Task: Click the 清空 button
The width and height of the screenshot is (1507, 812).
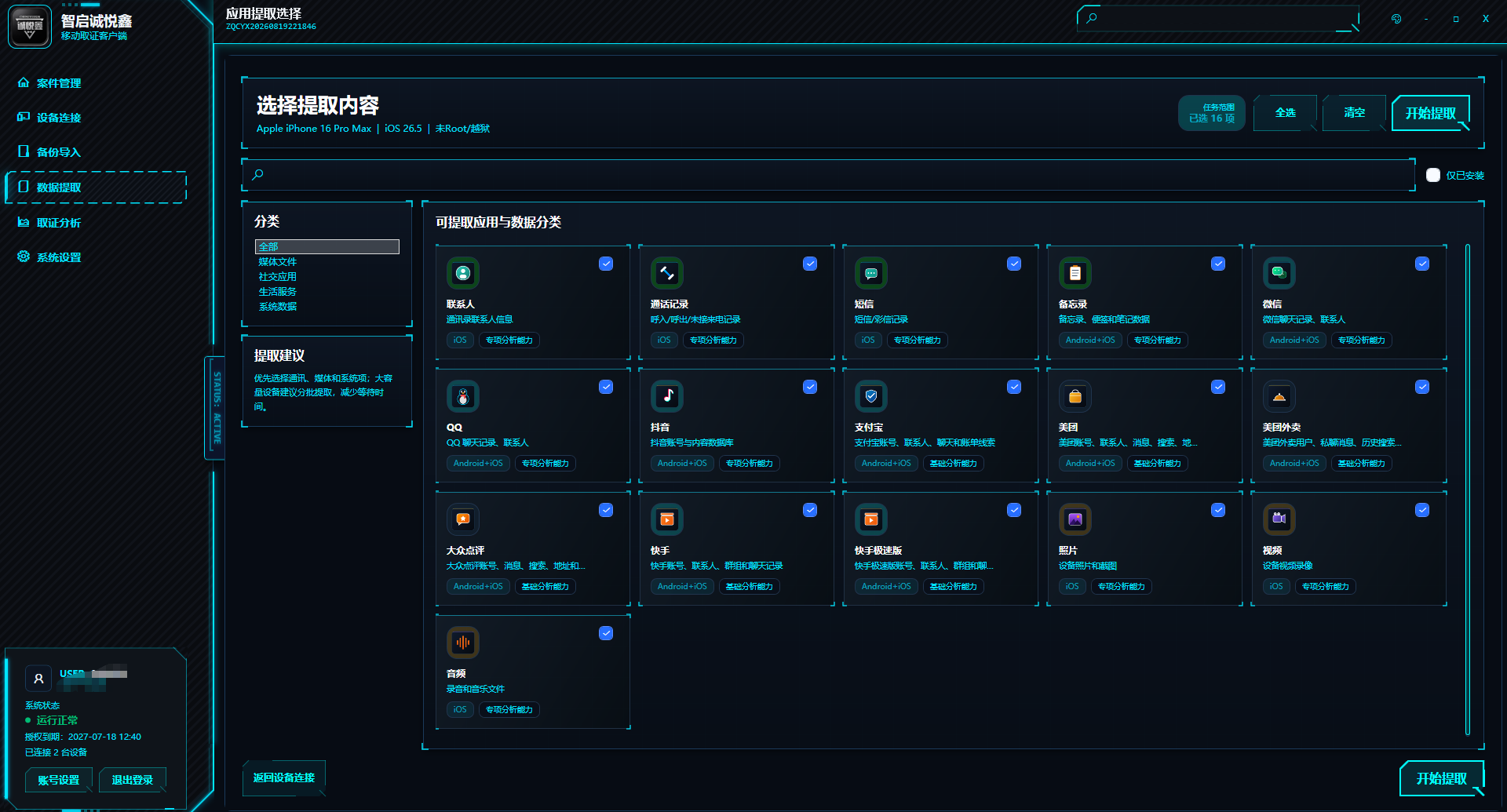Action: click(1354, 113)
